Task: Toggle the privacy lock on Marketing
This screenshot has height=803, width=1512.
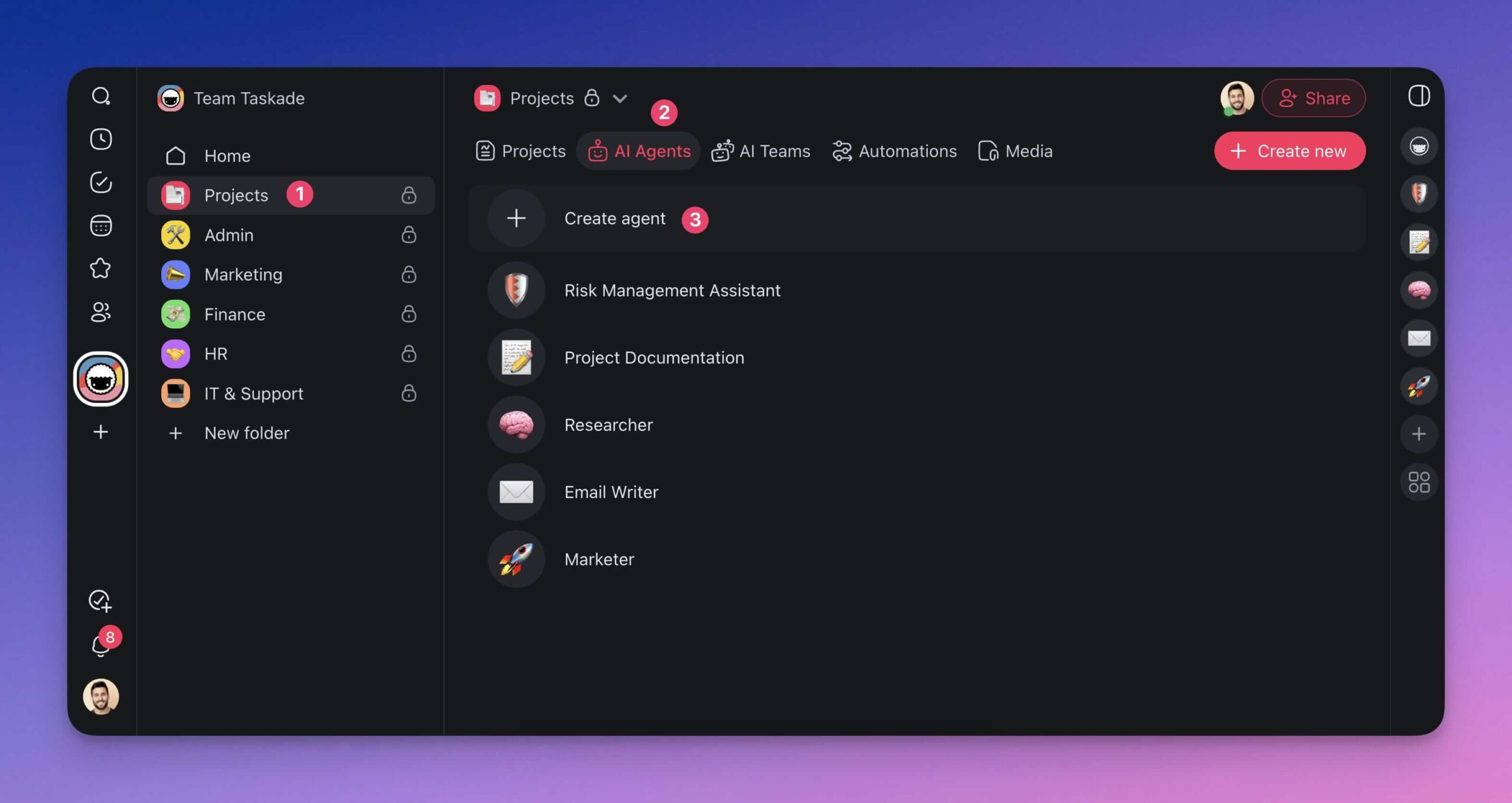Action: point(409,274)
